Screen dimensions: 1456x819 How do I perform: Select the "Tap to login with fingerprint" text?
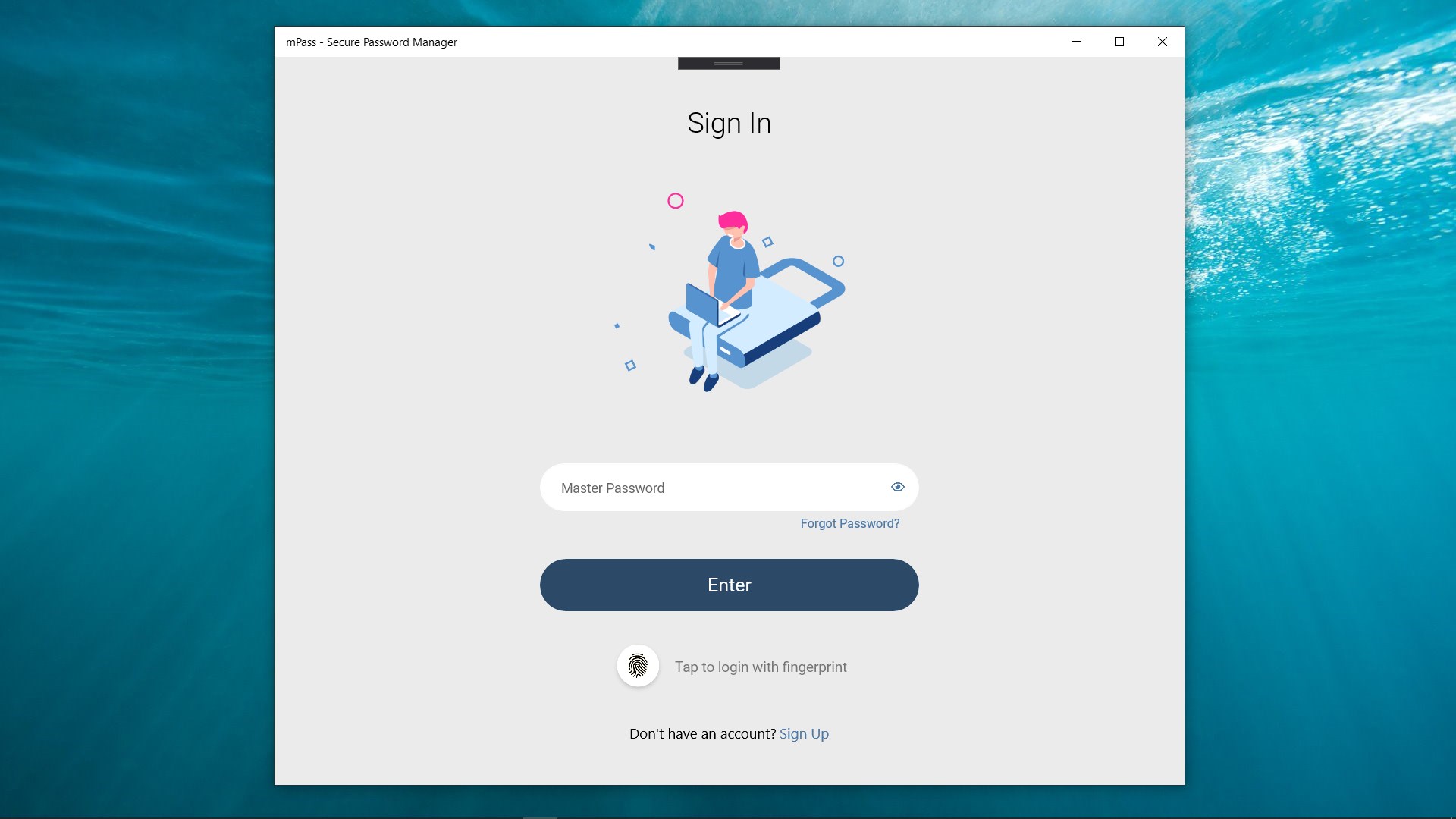[761, 667]
